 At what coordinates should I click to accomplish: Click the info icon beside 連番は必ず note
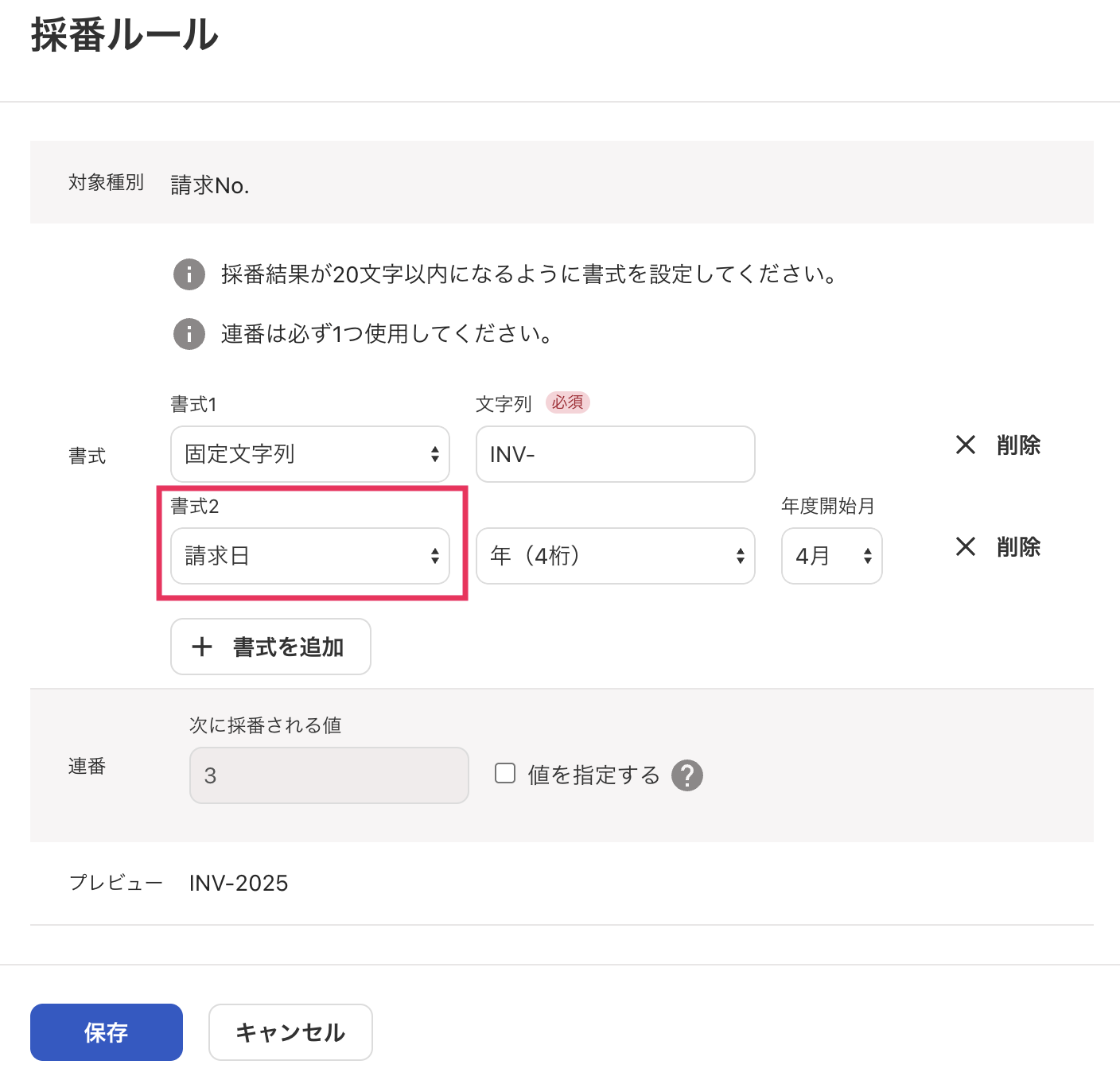(x=189, y=334)
